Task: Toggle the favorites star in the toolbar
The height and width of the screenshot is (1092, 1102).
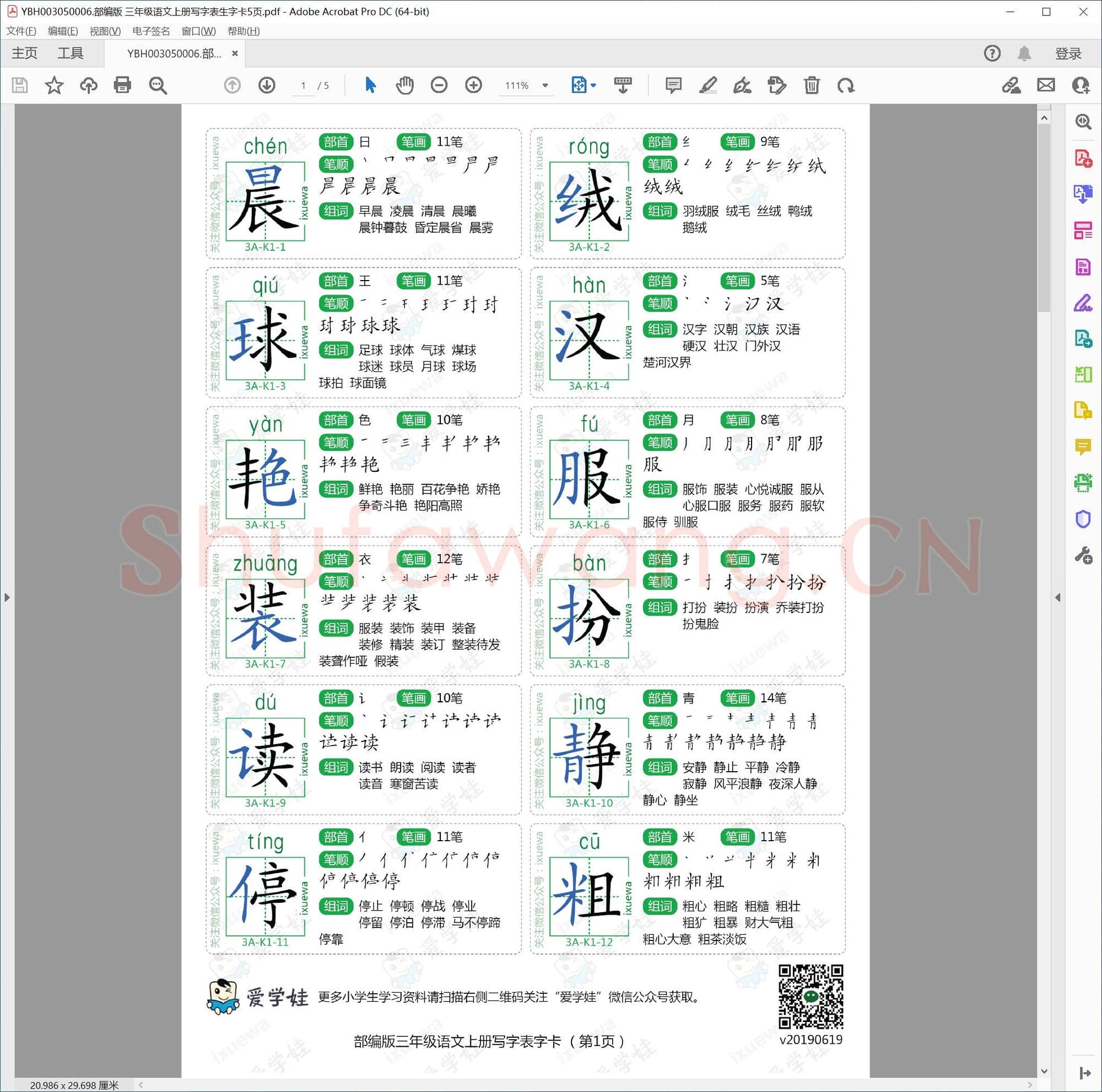Action: coord(54,85)
